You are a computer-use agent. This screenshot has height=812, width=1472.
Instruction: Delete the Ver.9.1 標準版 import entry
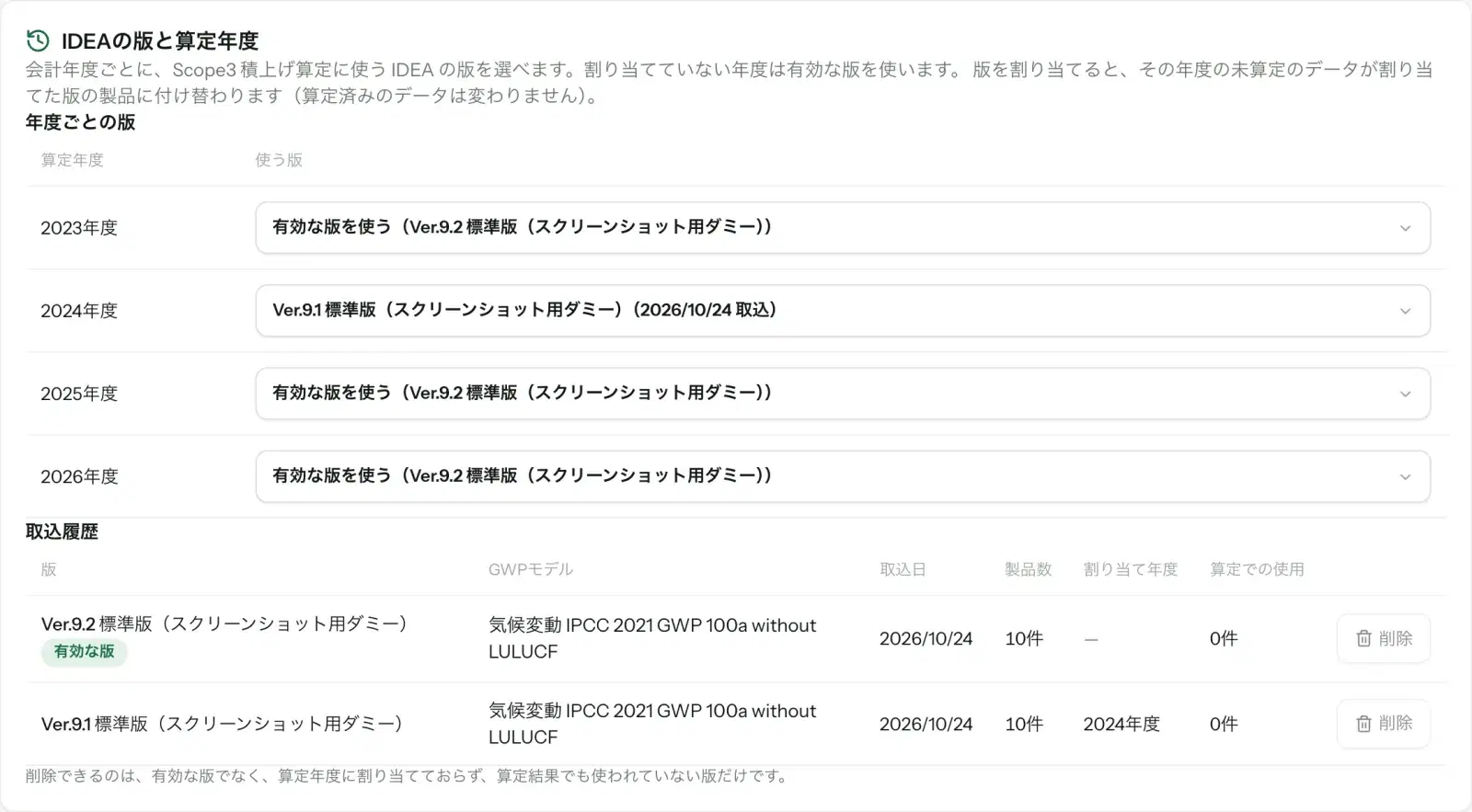tap(1384, 724)
